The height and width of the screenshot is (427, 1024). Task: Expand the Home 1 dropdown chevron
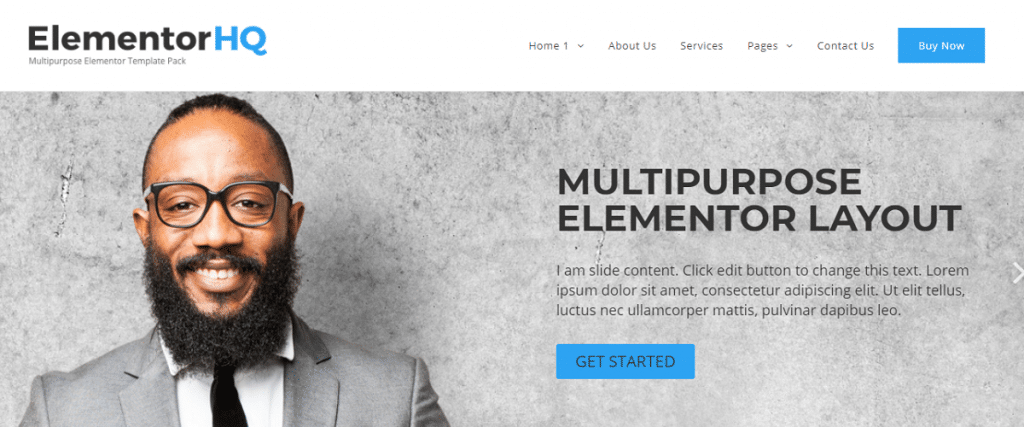[581, 46]
